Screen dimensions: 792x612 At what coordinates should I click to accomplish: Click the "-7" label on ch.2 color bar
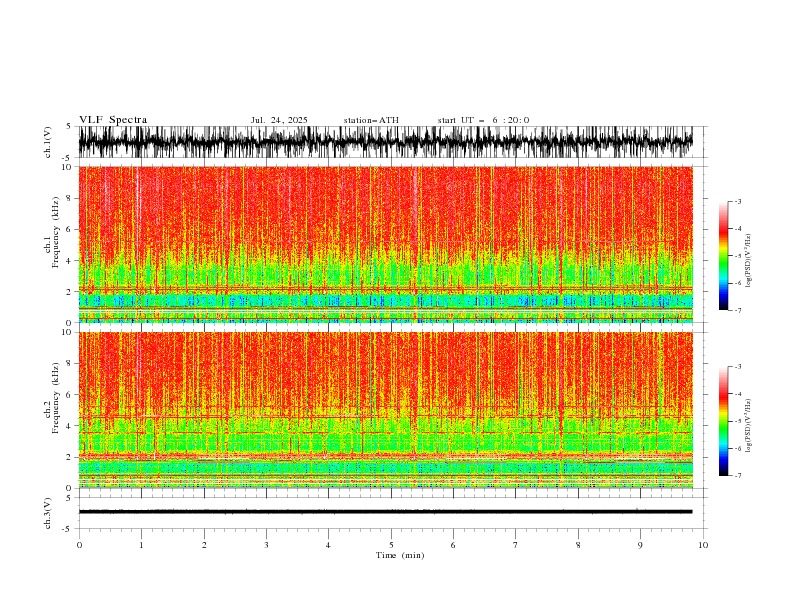(x=738, y=476)
